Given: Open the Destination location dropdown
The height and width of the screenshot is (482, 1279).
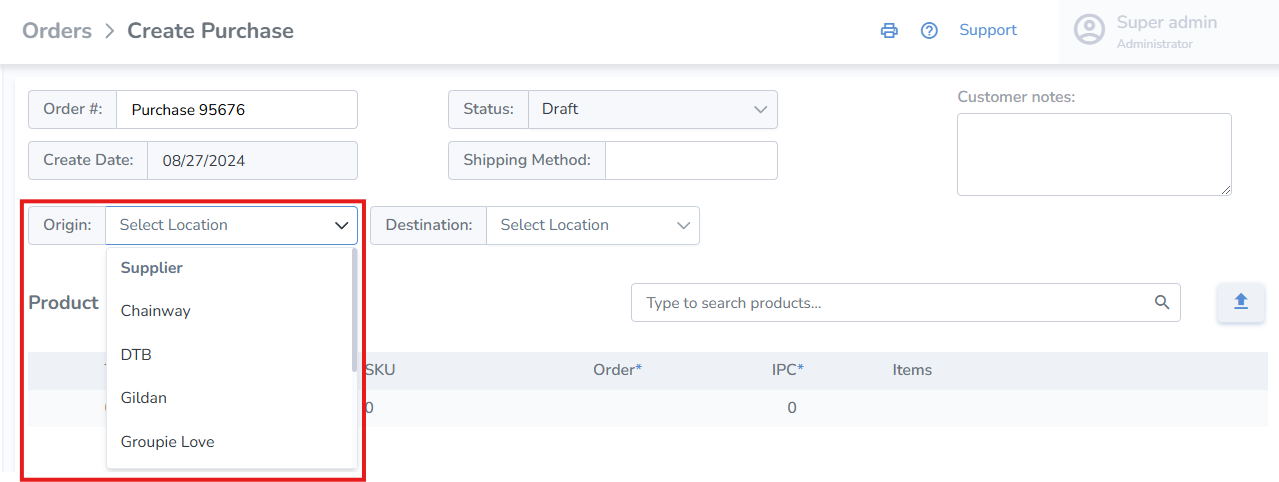Looking at the screenshot, I should (x=592, y=225).
